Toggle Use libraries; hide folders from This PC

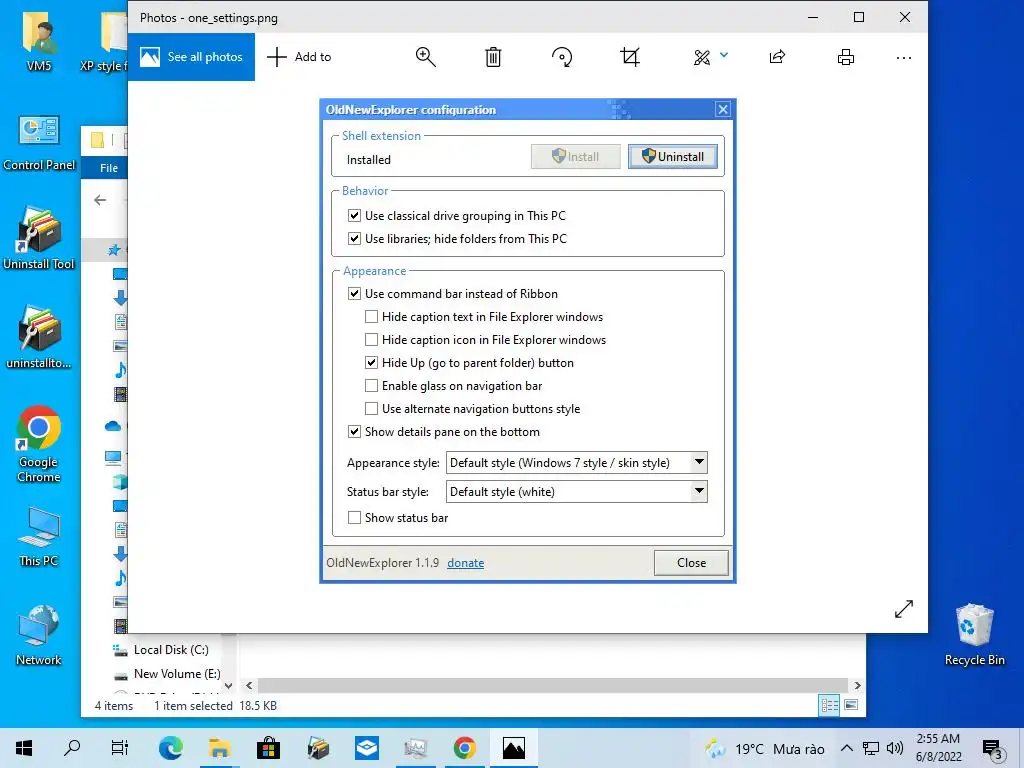point(355,238)
